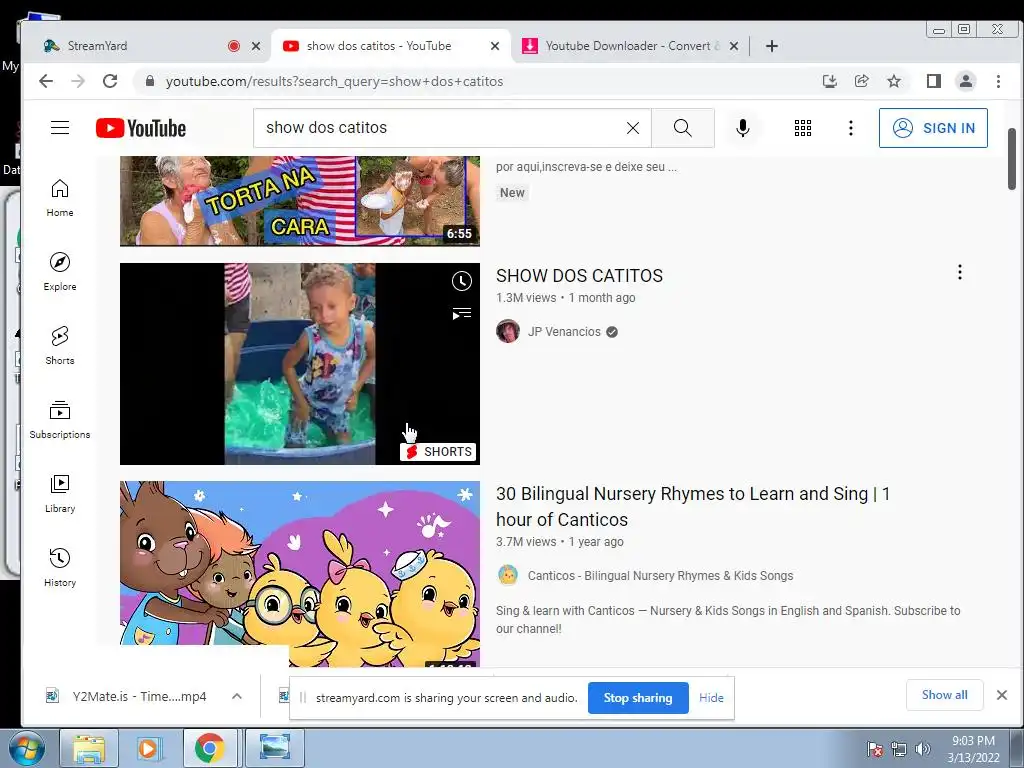Viewport: 1024px width, 768px height.
Task: Show all downloads
Action: pyautogui.click(x=944, y=695)
